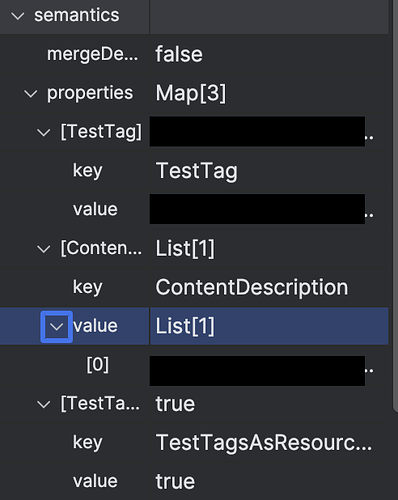Select the key row showing TestTag
This screenshot has height=500, width=398.
point(194,171)
